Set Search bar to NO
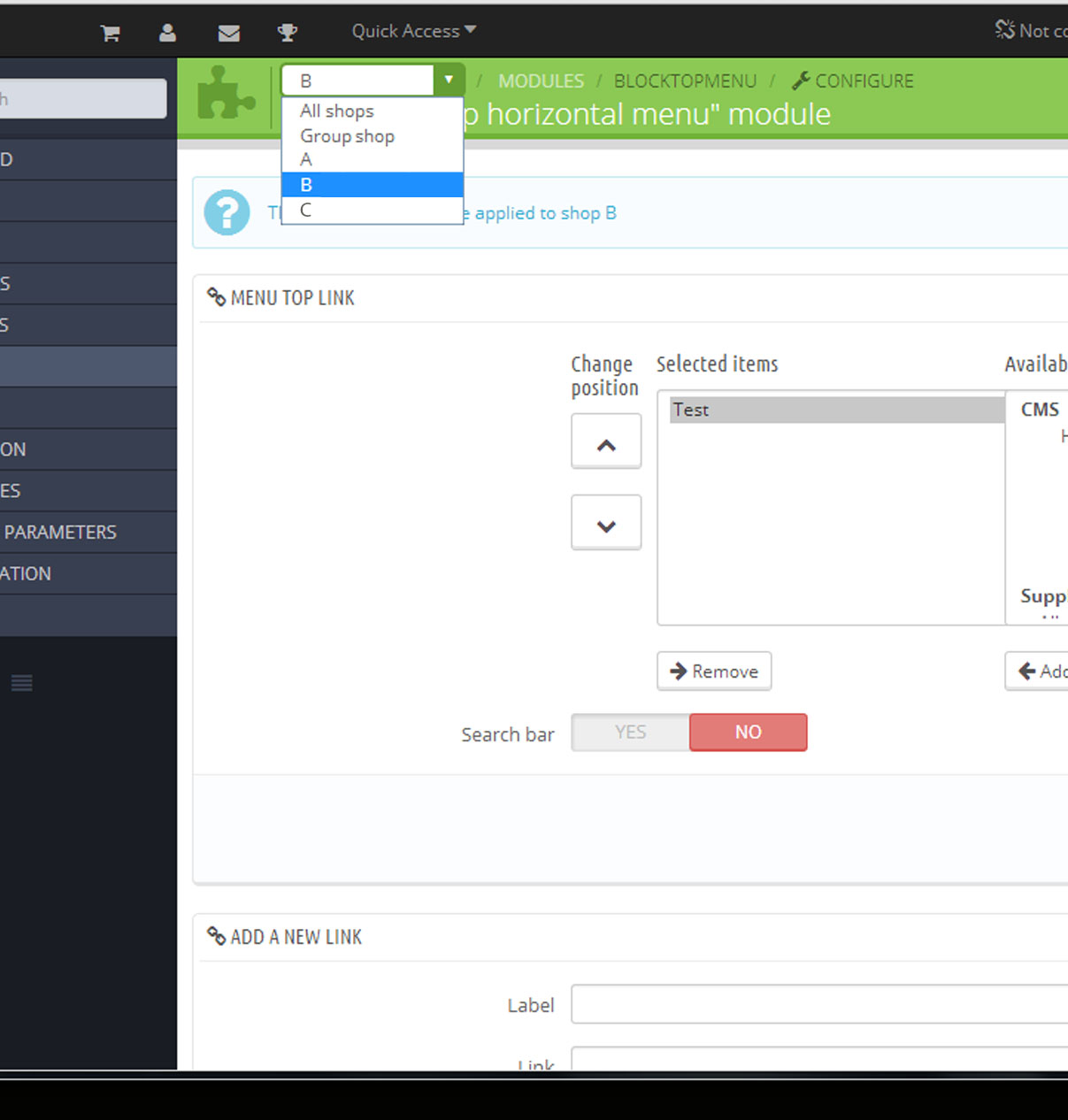The height and width of the screenshot is (1120, 1068). point(749,733)
